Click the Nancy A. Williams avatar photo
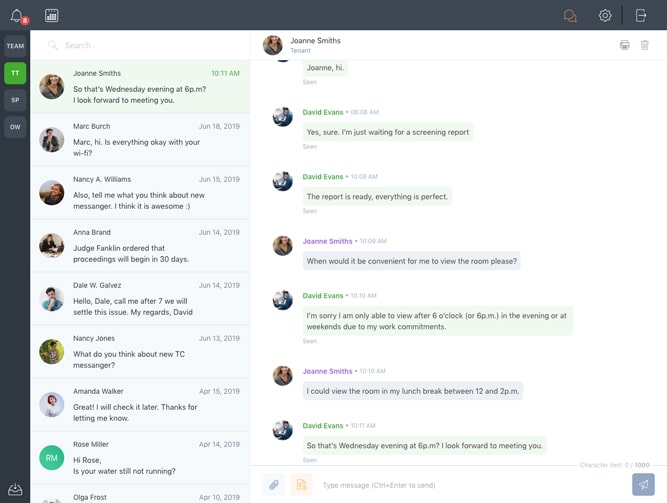Image resolution: width=667 pixels, height=503 pixels. tap(51, 193)
